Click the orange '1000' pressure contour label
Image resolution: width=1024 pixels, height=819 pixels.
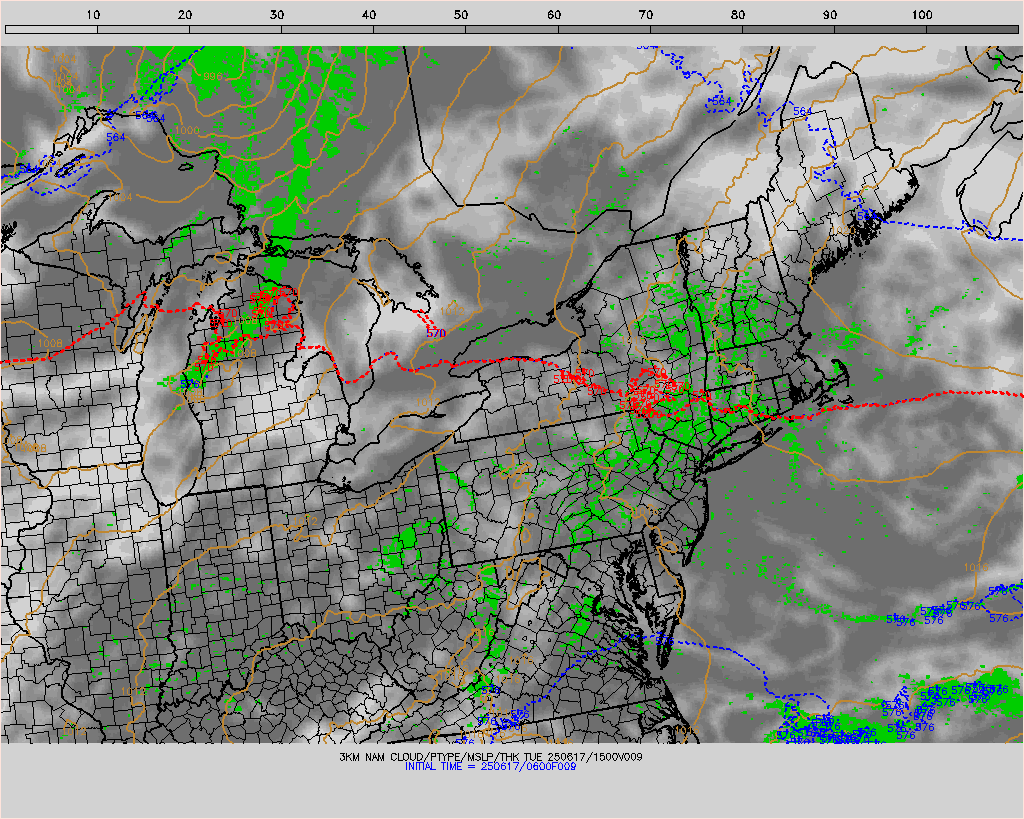(187, 131)
